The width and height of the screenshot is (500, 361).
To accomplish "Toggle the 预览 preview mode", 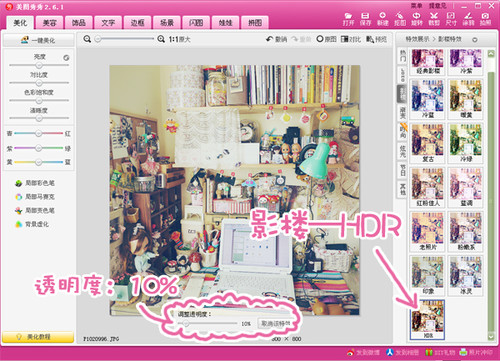I will (376, 39).
